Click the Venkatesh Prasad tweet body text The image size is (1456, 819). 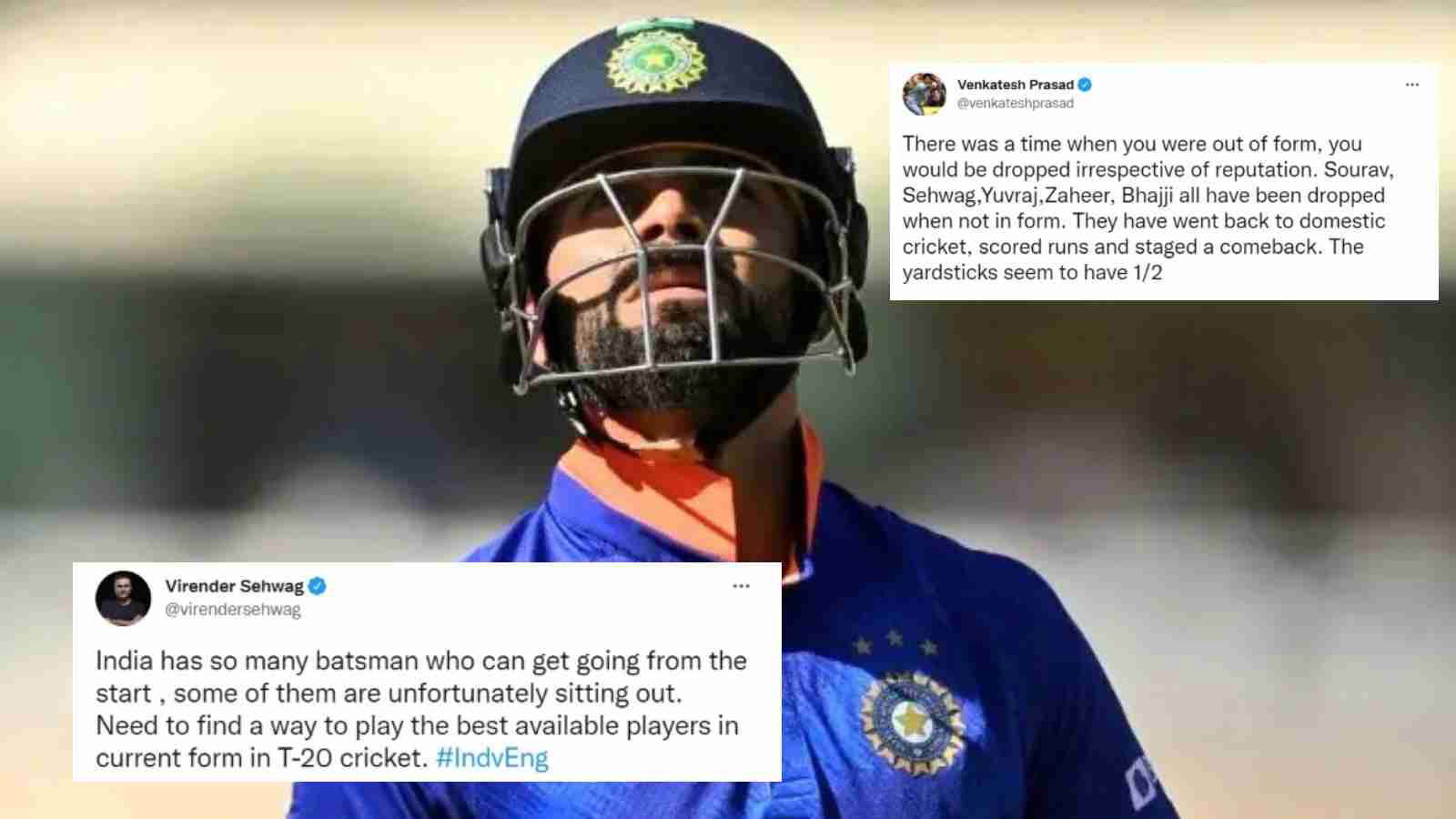point(1148,207)
